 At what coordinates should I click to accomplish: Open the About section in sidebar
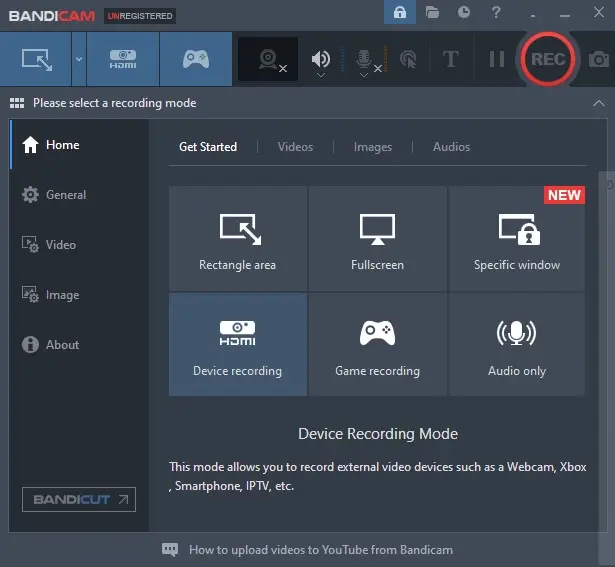click(79, 345)
